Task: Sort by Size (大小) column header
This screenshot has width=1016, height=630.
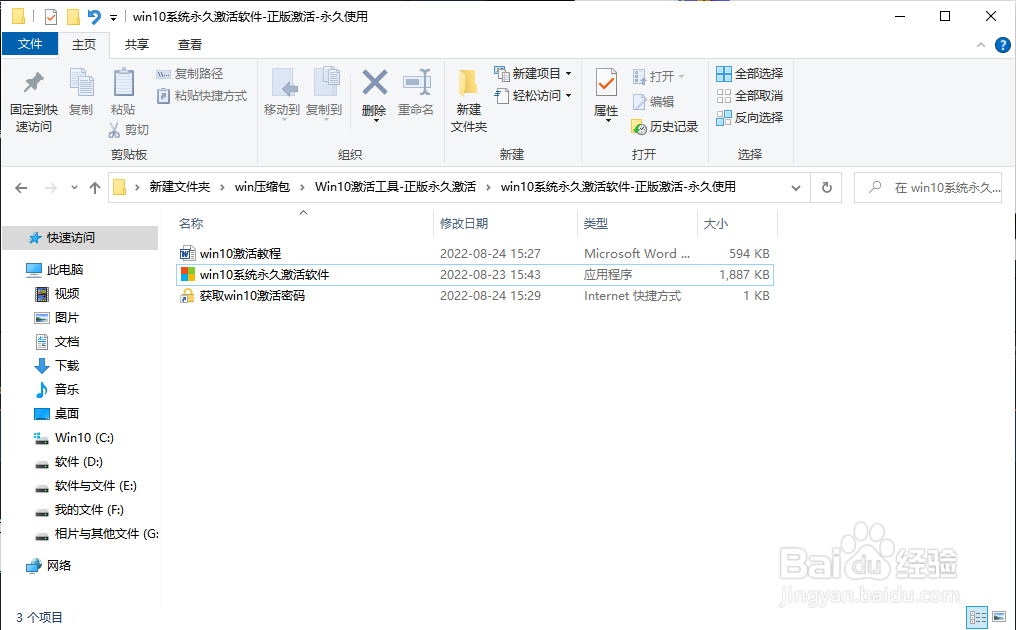Action: 716,224
